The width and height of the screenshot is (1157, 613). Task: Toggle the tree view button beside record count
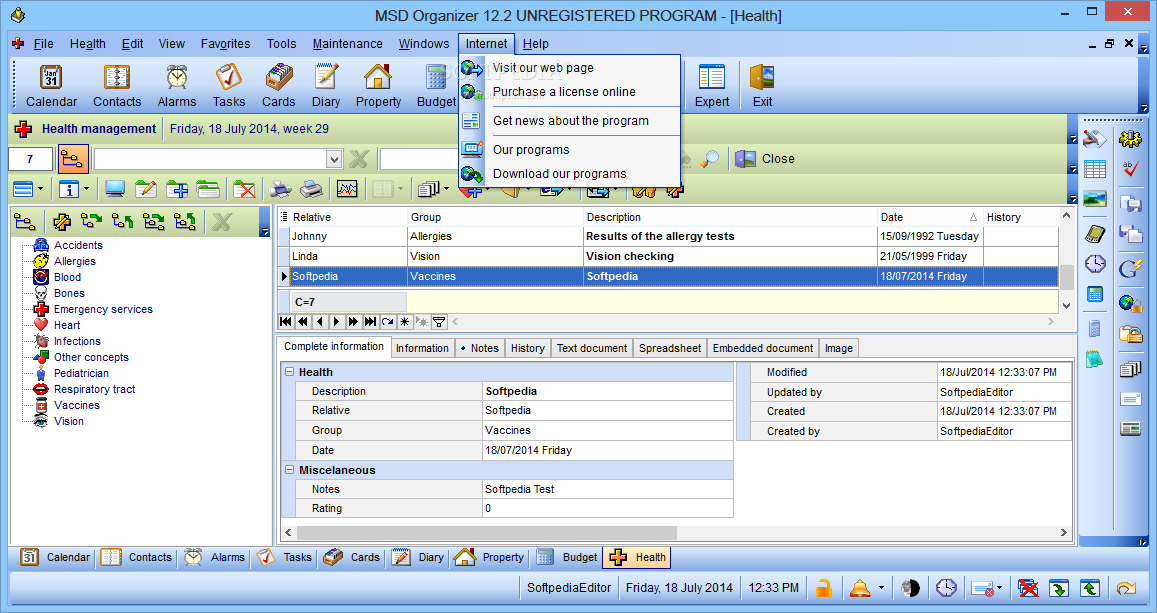point(72,159)
